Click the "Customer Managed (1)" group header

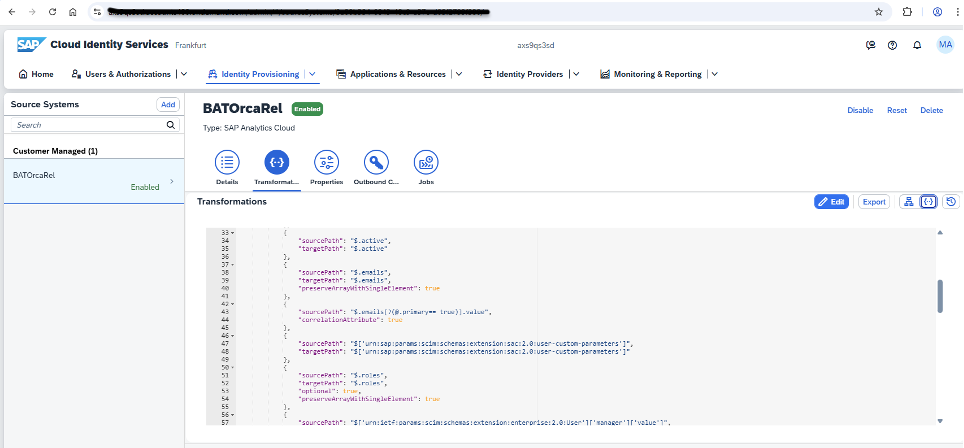coord(55,151)
